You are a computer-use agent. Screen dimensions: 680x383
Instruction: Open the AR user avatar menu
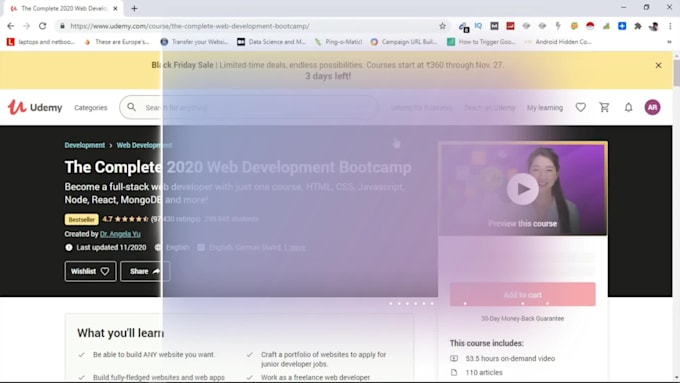pyautogui.click(x=652, y=107)
